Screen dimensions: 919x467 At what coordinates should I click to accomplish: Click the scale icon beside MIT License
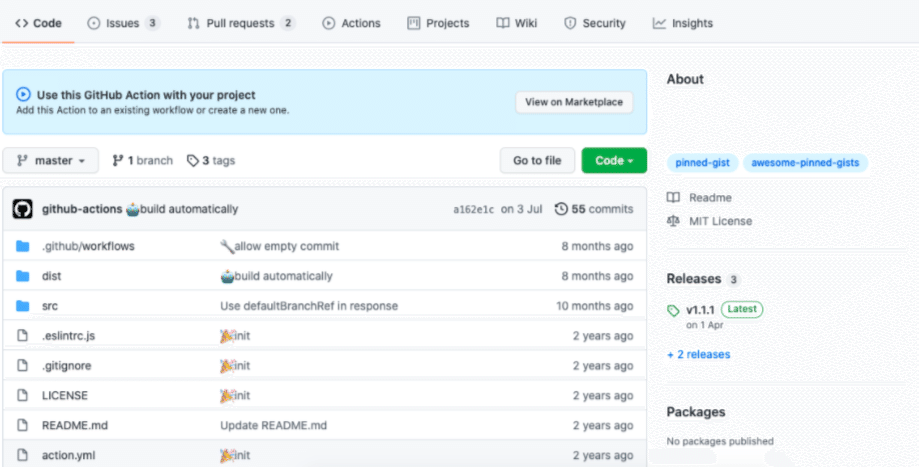click(x=673, y=221)
